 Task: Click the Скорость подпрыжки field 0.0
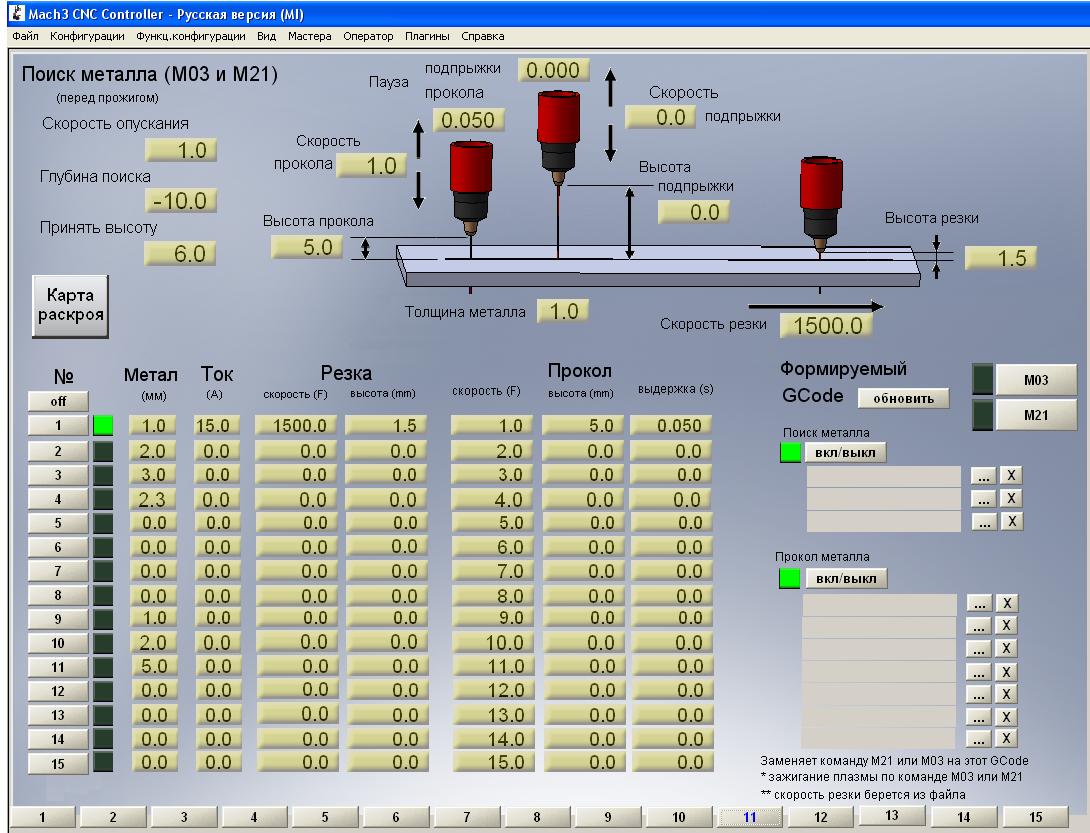(661, 117)
